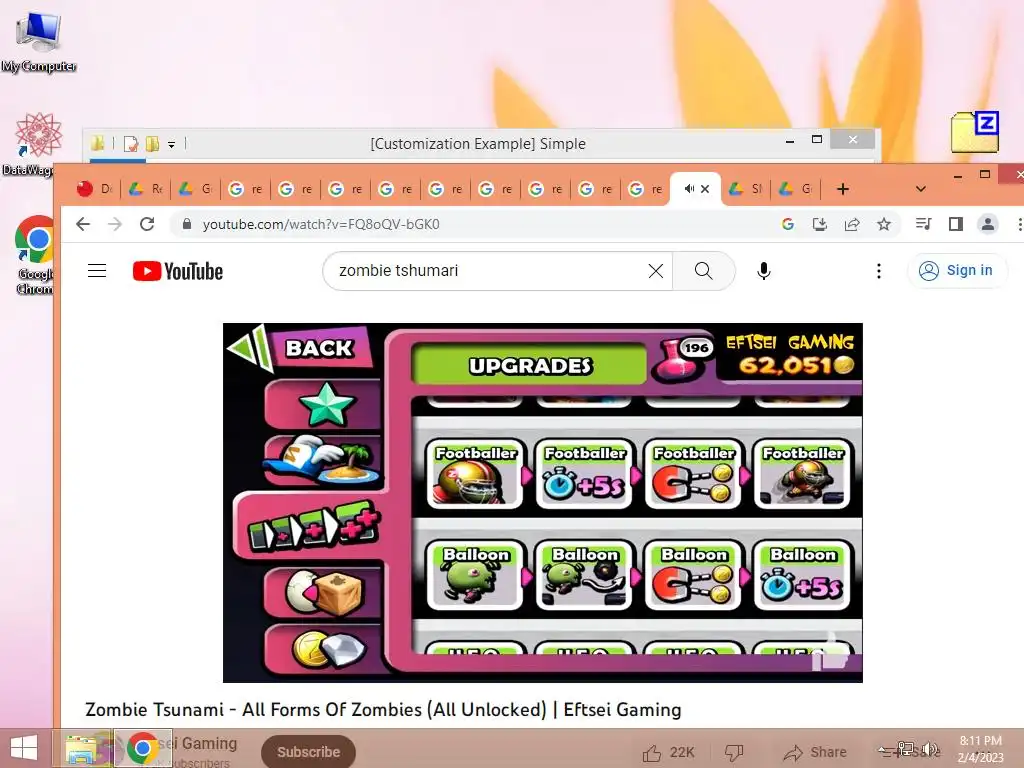Switch to the first tab labeled 'Dc'
The image size is (1024, 768).
tap(95, 189)
